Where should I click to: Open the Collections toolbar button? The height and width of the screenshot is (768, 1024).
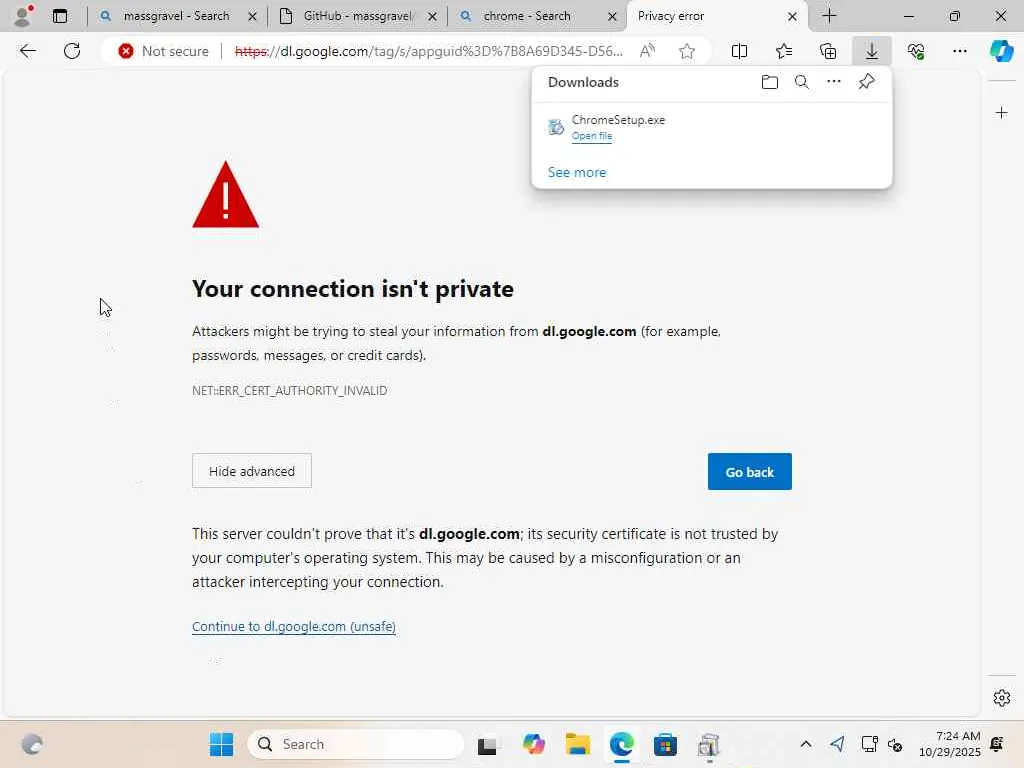[x=827, y=51]
